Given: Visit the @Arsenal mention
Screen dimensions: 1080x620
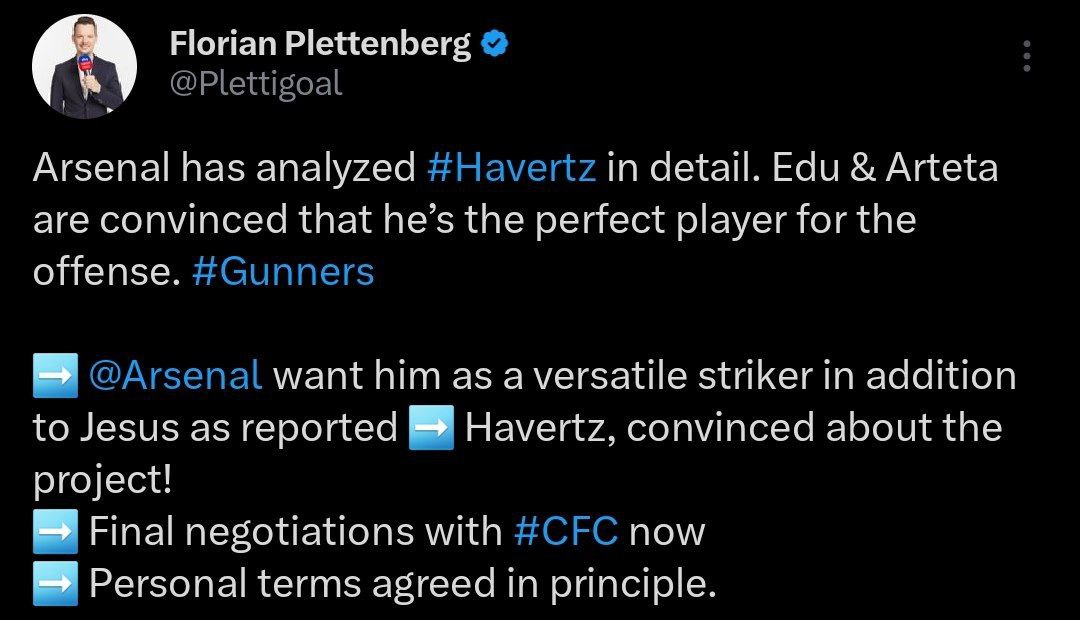Looking at the screenshot, I should [176, 375].
